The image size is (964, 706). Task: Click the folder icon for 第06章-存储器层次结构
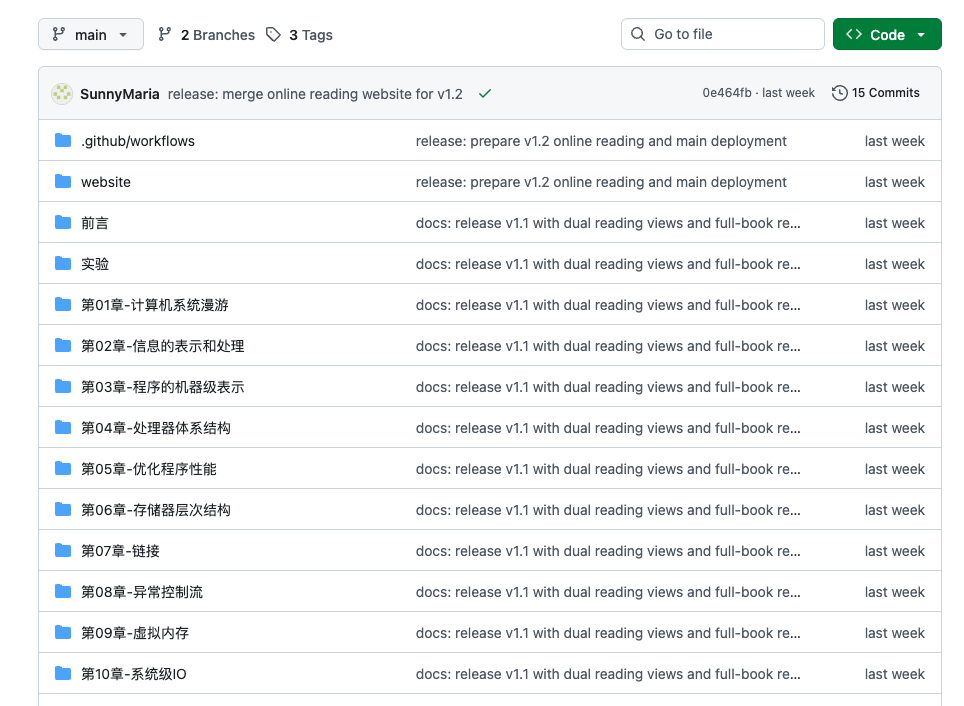coord(63,509)
